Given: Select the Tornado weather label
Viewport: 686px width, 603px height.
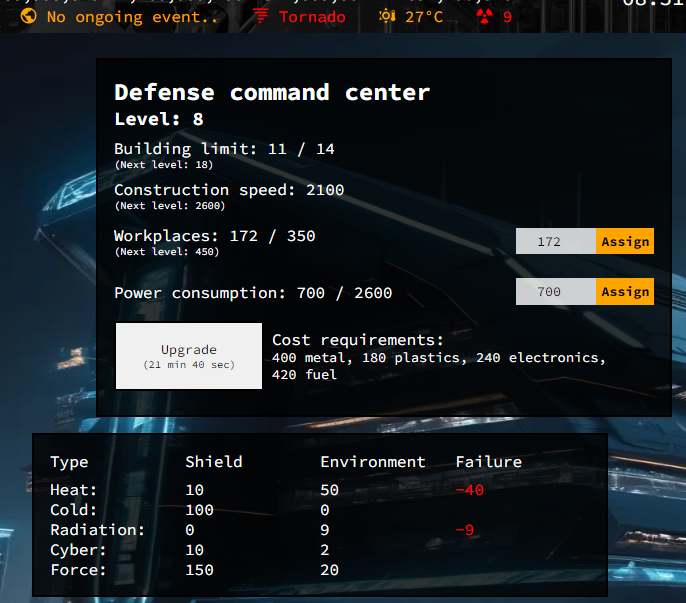Looking at the screenshot, I should click(312, 17).
